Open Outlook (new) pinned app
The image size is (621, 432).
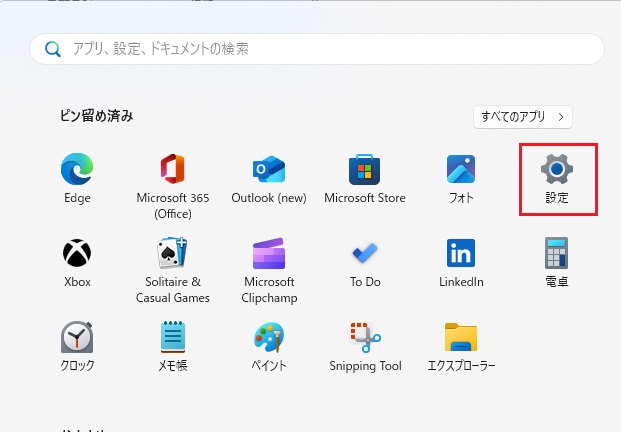click(269, 169)
